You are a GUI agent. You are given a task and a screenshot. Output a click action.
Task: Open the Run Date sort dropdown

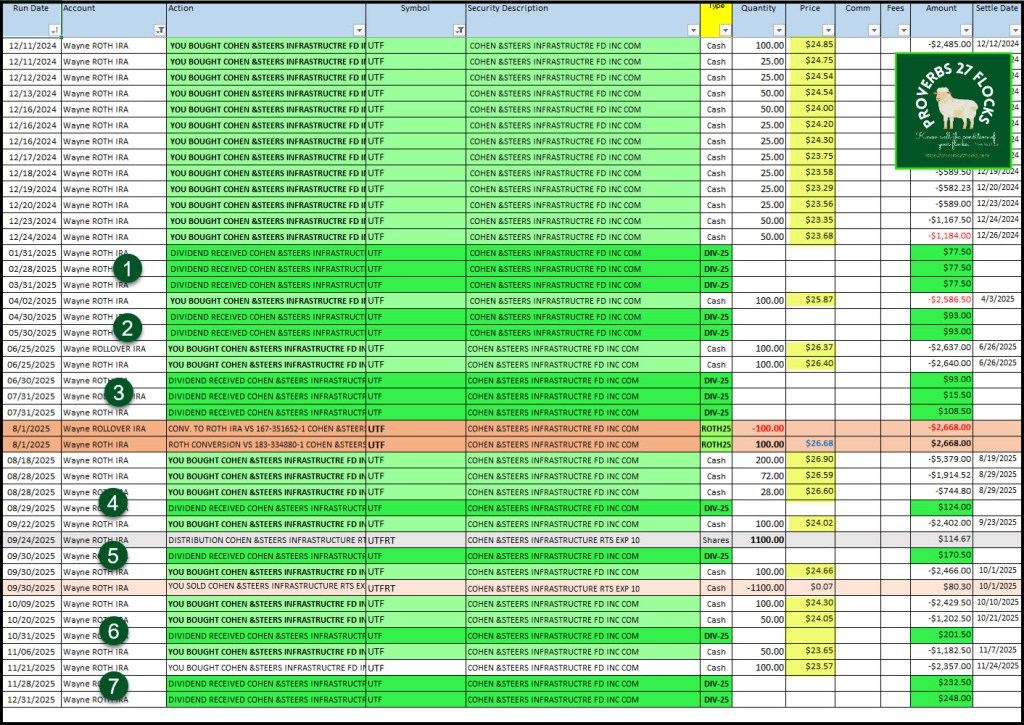click(x=54, y=31)
